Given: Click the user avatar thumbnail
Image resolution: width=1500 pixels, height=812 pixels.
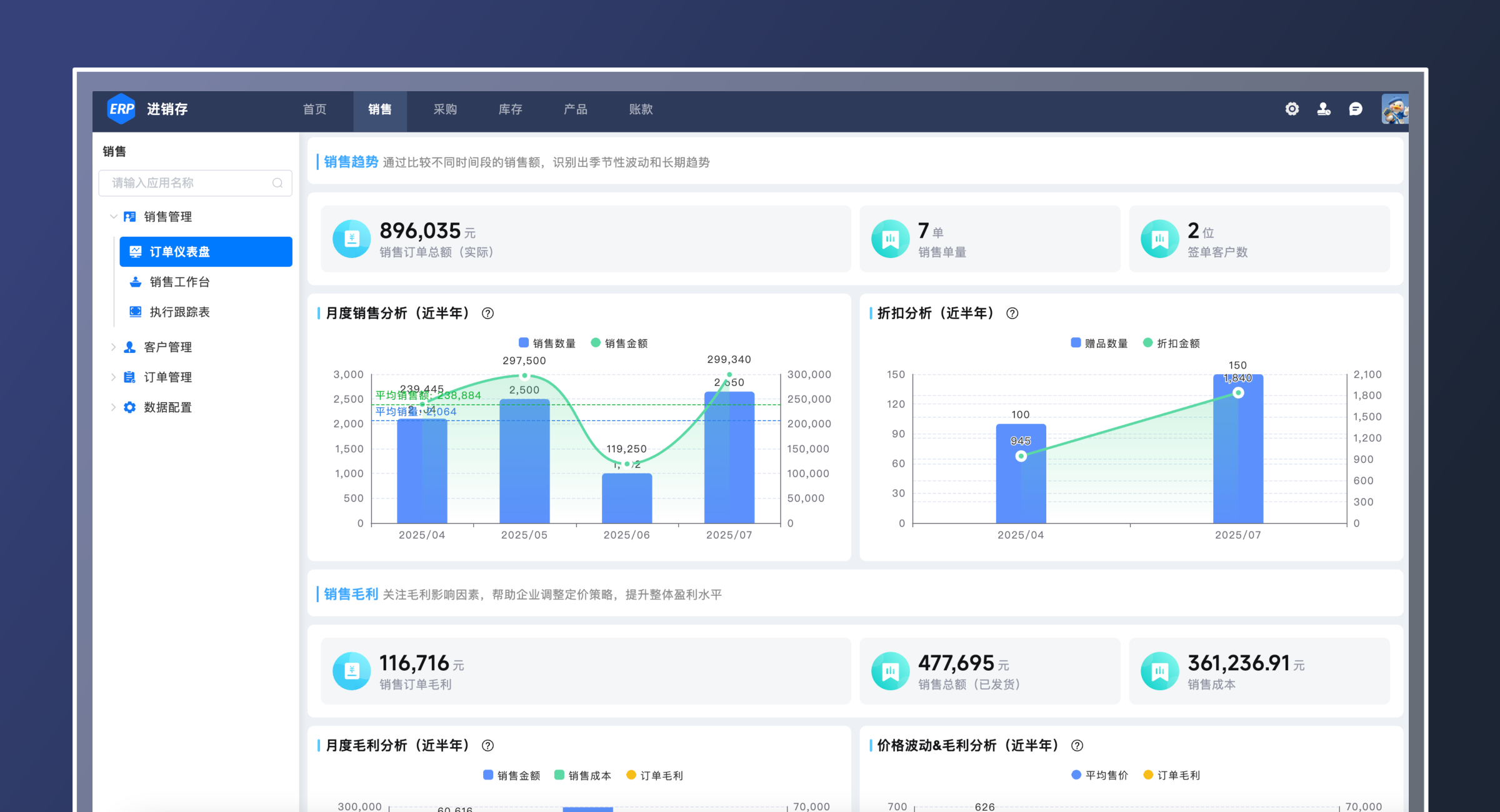Looking at the screenshot, I should pos(1395,109).
